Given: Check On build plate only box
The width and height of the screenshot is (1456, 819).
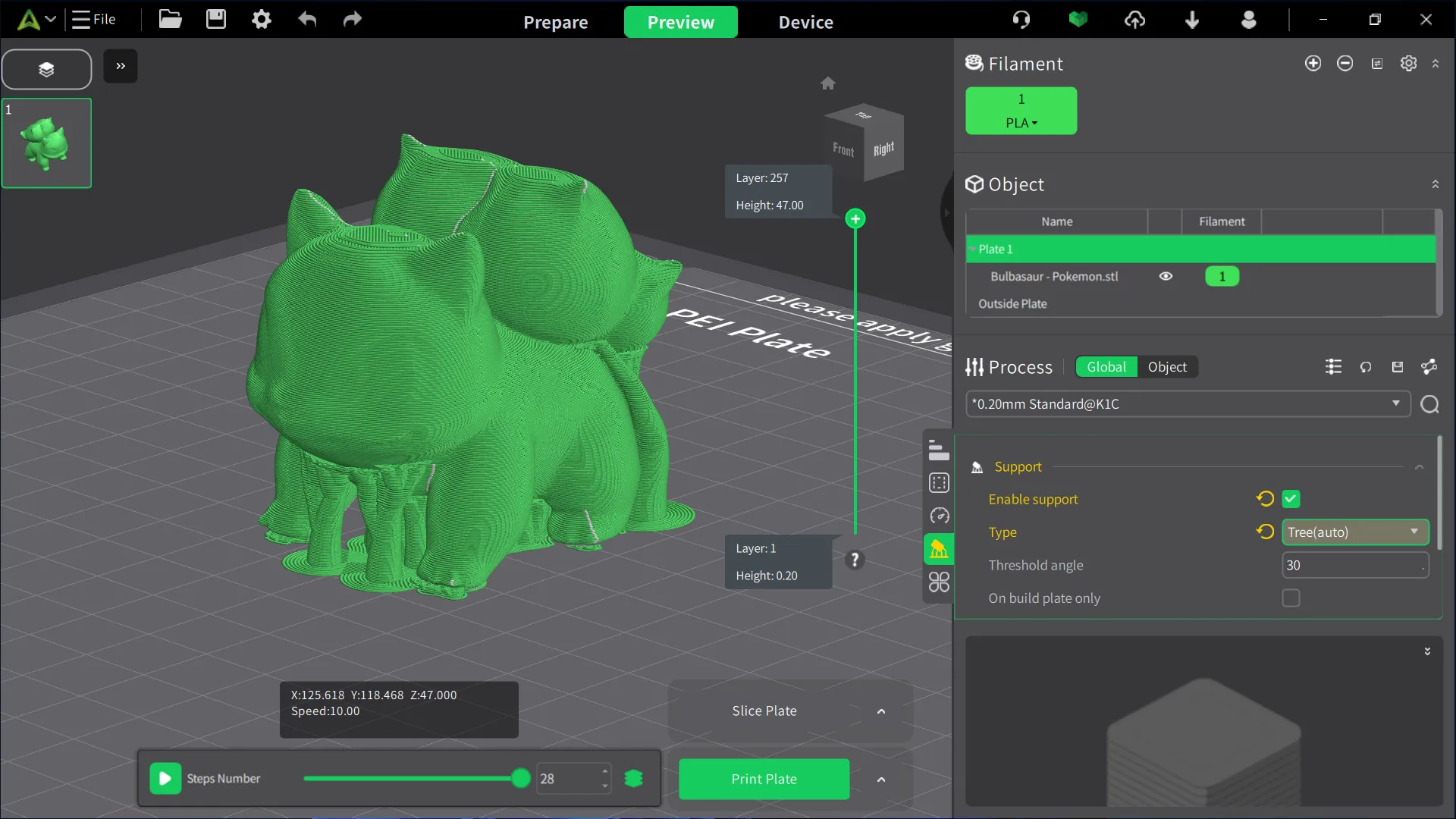Looking at the screenshot, I should tap(1291, 598).
